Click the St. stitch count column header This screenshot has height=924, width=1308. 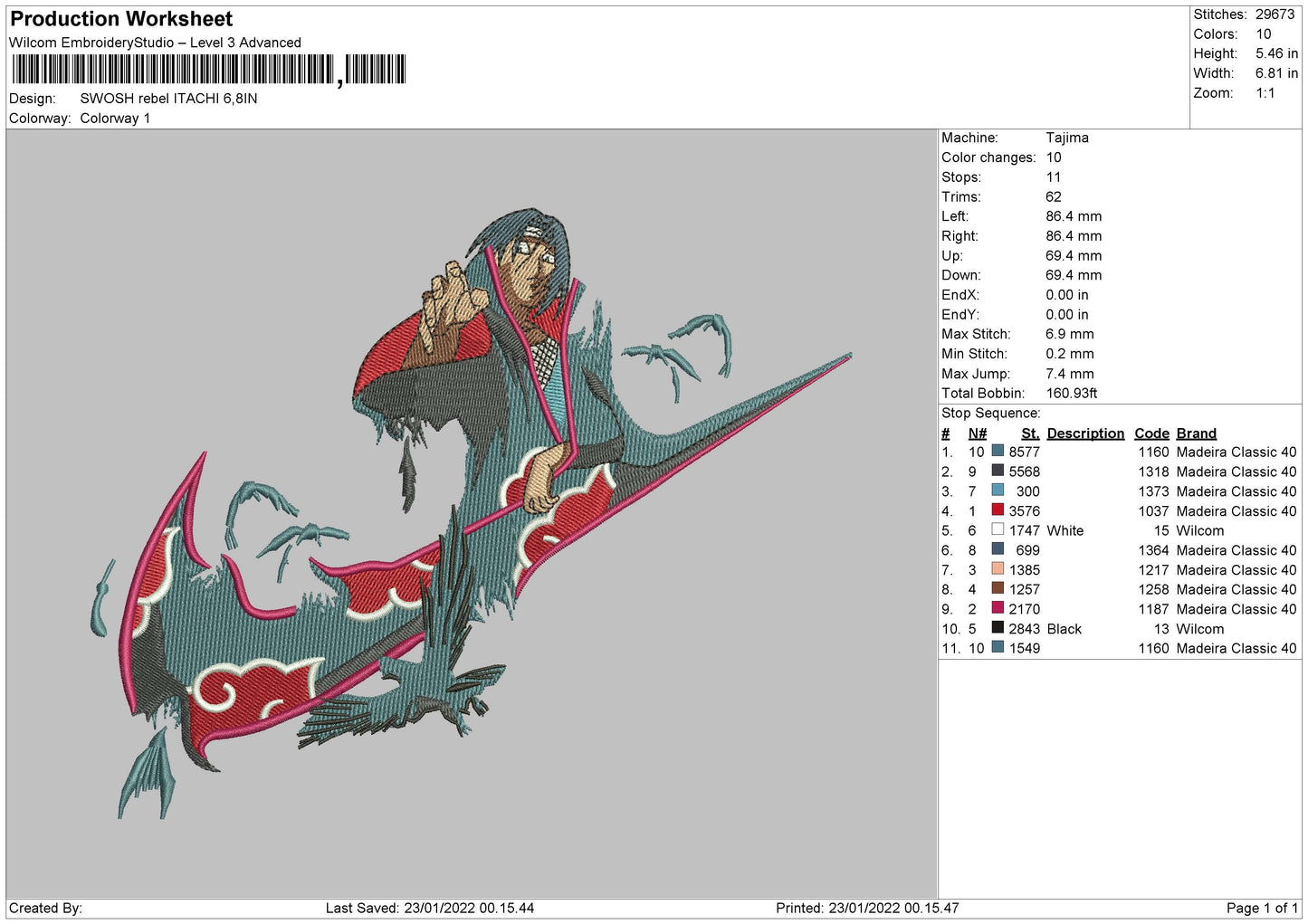point(1030,433)
